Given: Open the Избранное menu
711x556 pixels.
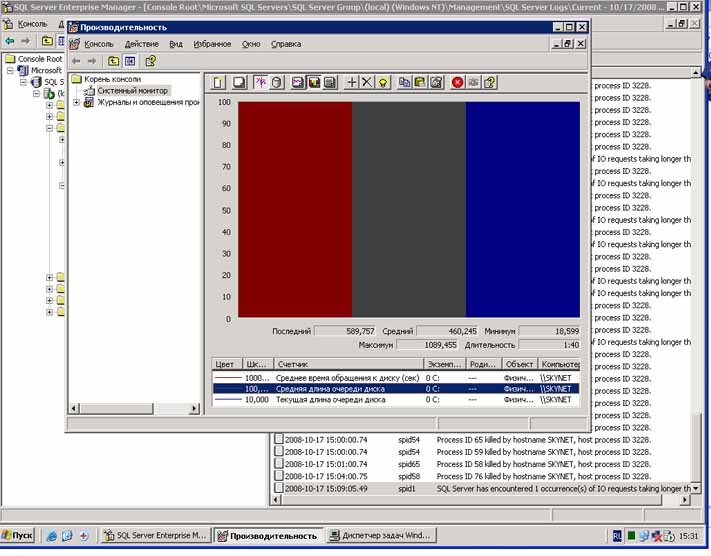Looking at the screenshot, I should click(x=213, y=44).
